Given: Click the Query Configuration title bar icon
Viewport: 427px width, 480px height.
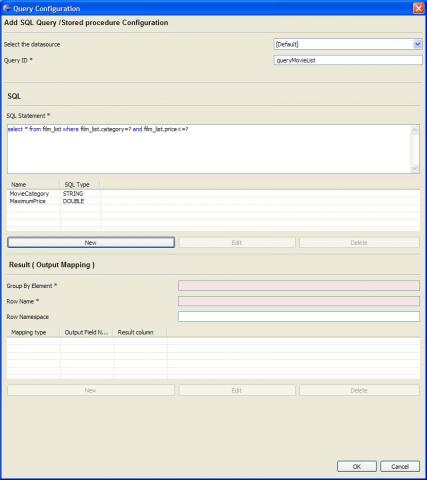Looking at the screenshot, I should (x=6, y=8).
